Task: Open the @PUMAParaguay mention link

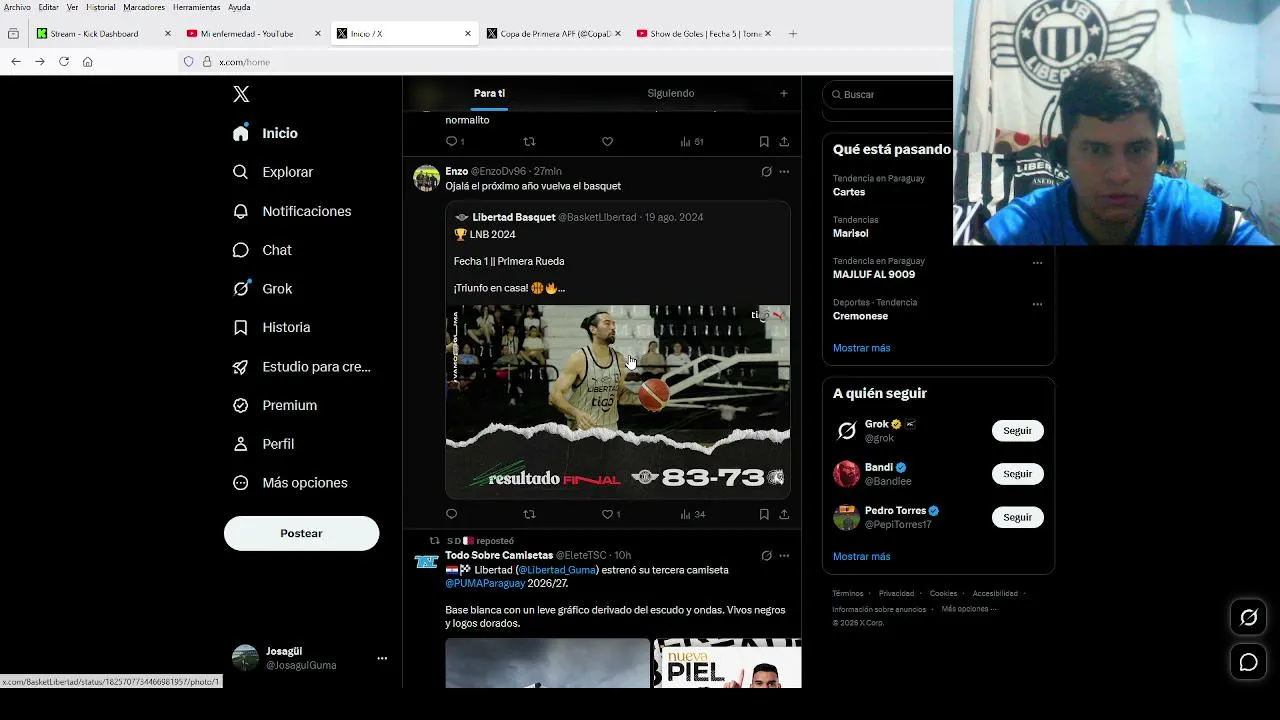Action: [x=485, y=583]
